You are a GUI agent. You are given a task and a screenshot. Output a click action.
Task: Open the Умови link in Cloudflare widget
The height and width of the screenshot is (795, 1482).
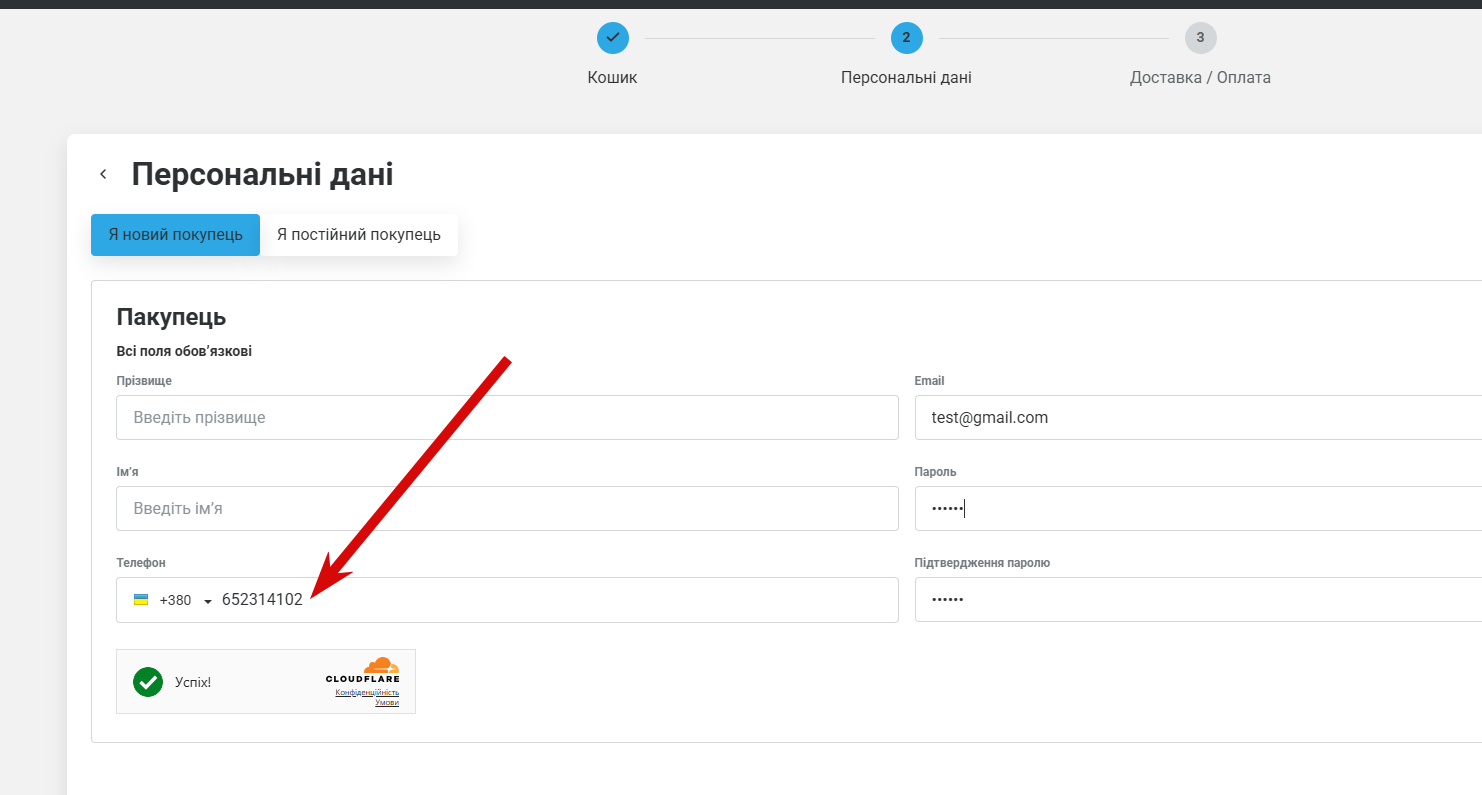(x=387, y=702)
